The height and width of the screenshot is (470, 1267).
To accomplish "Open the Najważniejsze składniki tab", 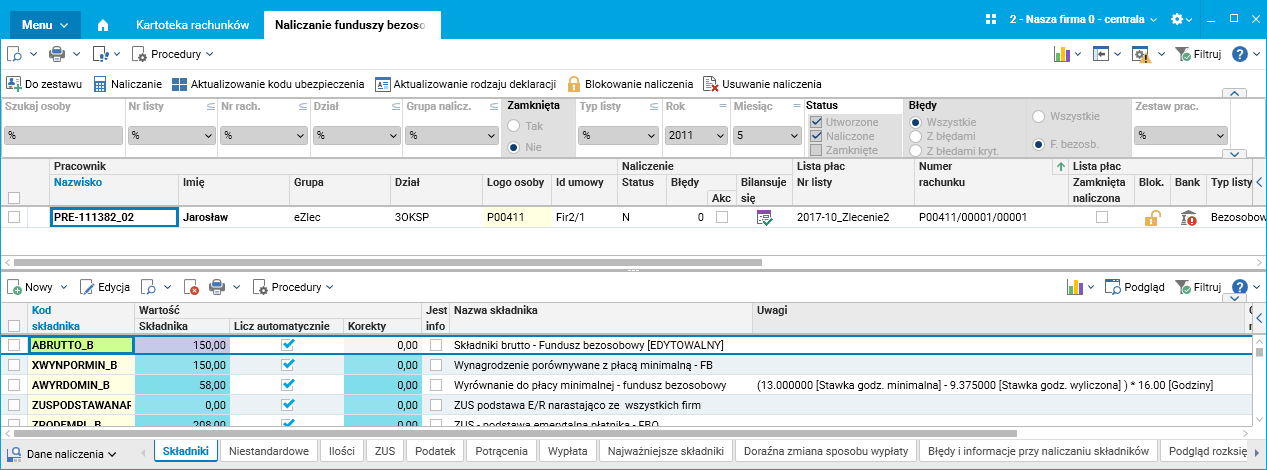I will [665, 451].
